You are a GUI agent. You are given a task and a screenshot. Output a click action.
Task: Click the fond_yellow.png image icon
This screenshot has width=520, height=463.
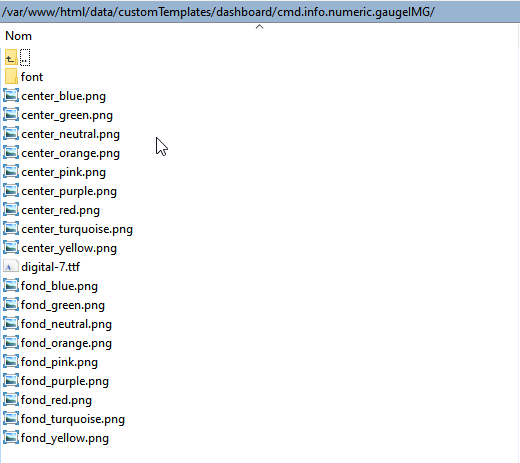(x=11, y=438)
